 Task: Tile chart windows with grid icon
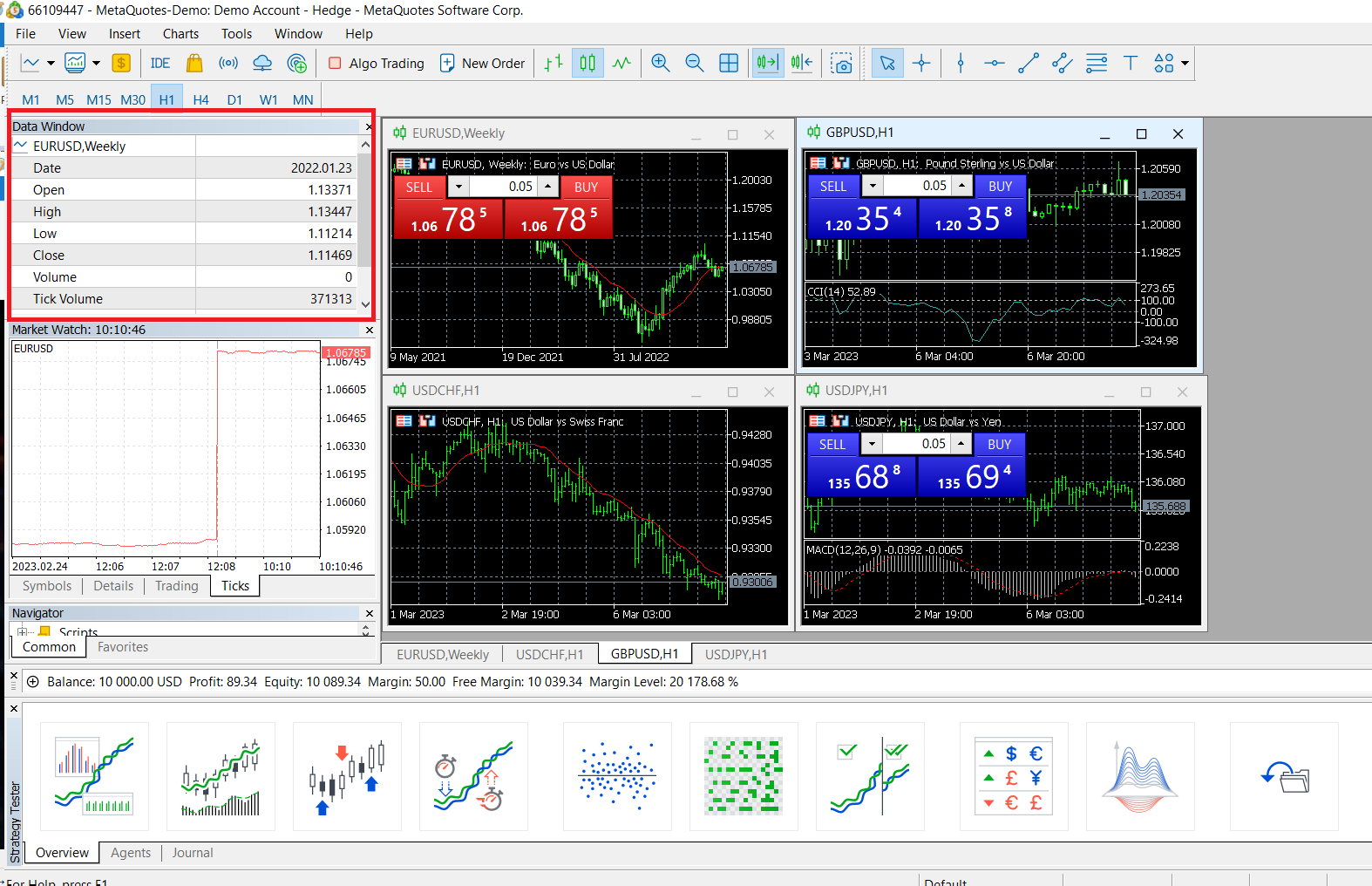[x=729, y=63]
